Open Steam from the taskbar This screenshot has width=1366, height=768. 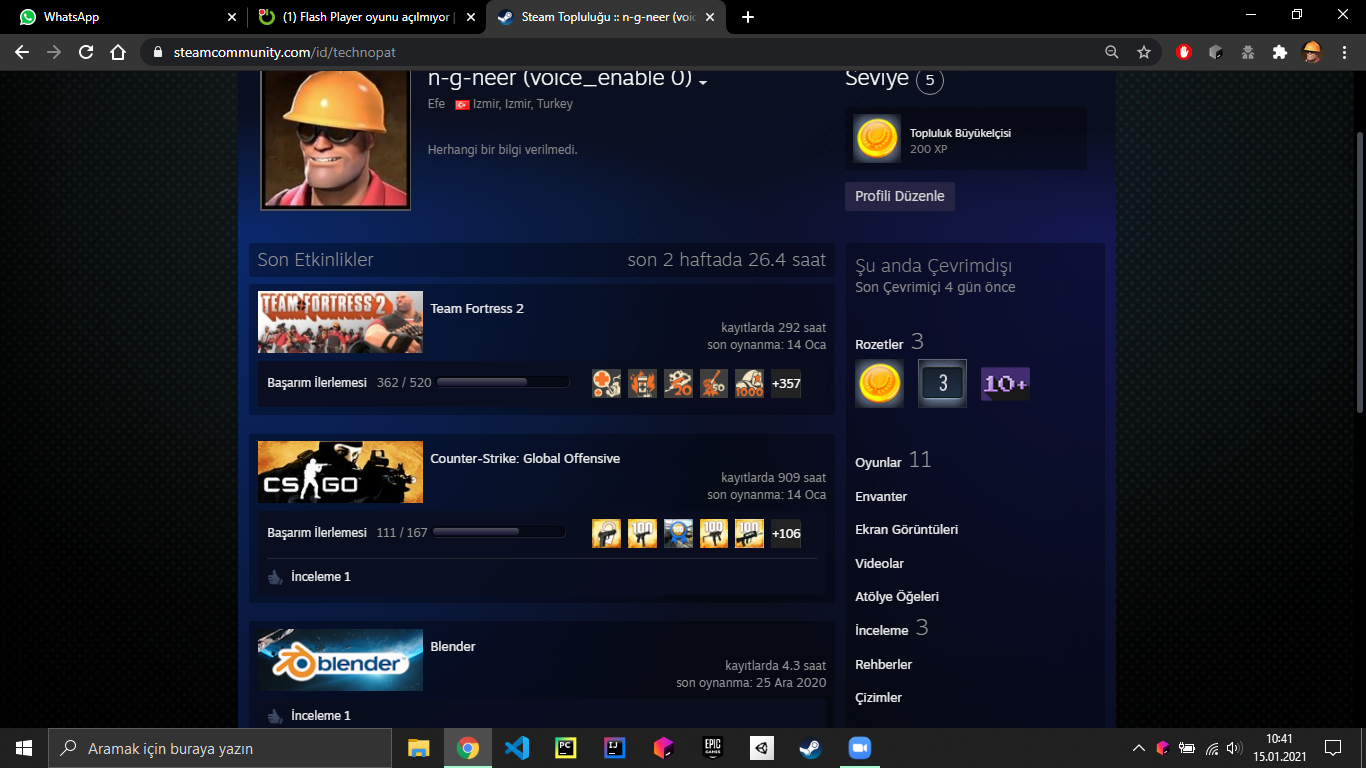click(x=810, y=748)
